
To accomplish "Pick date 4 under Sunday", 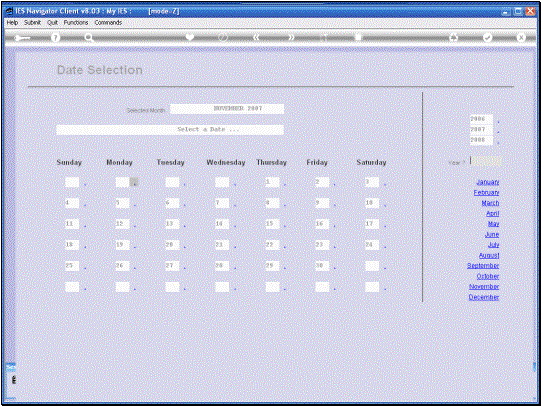I will [72, 203].
